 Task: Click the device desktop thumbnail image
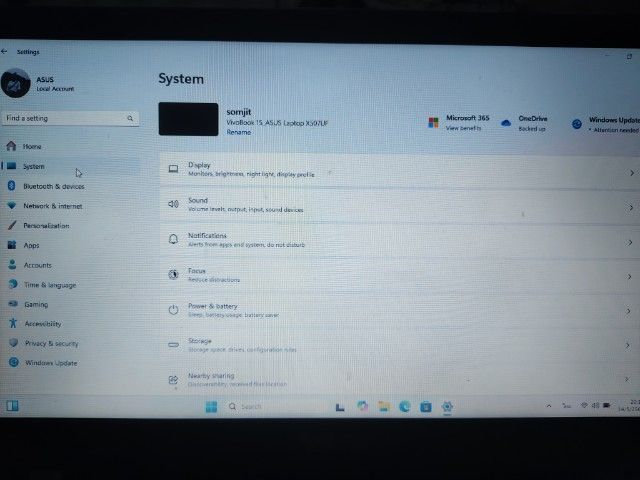[x=188, y=119]
